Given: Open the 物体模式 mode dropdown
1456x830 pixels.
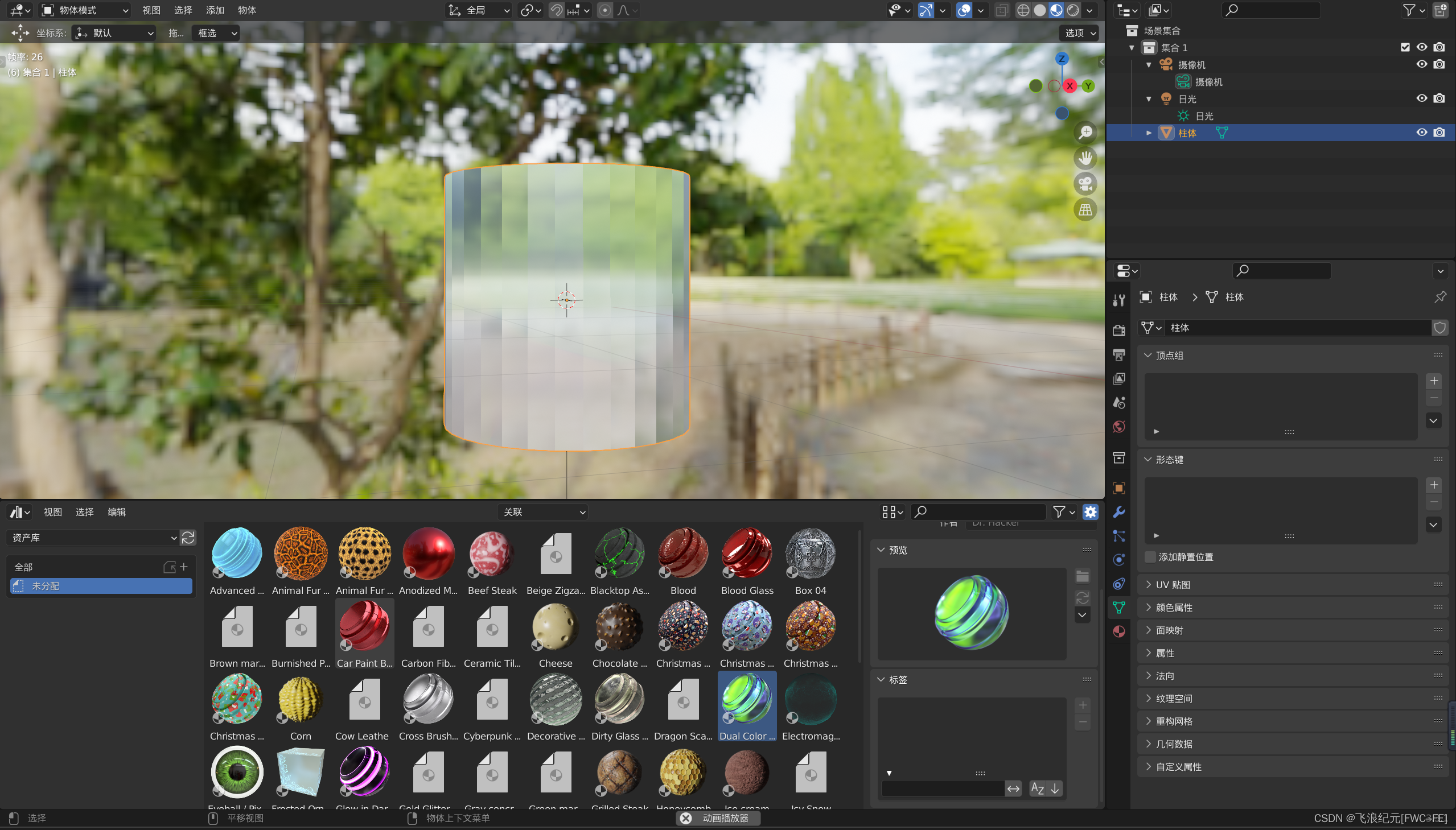Looking at the screenshot, I should click(x=87, y=10).
